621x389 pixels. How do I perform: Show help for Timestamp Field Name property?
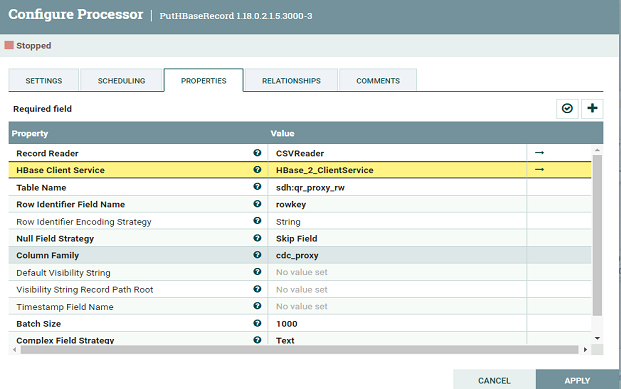coord(257,306)
